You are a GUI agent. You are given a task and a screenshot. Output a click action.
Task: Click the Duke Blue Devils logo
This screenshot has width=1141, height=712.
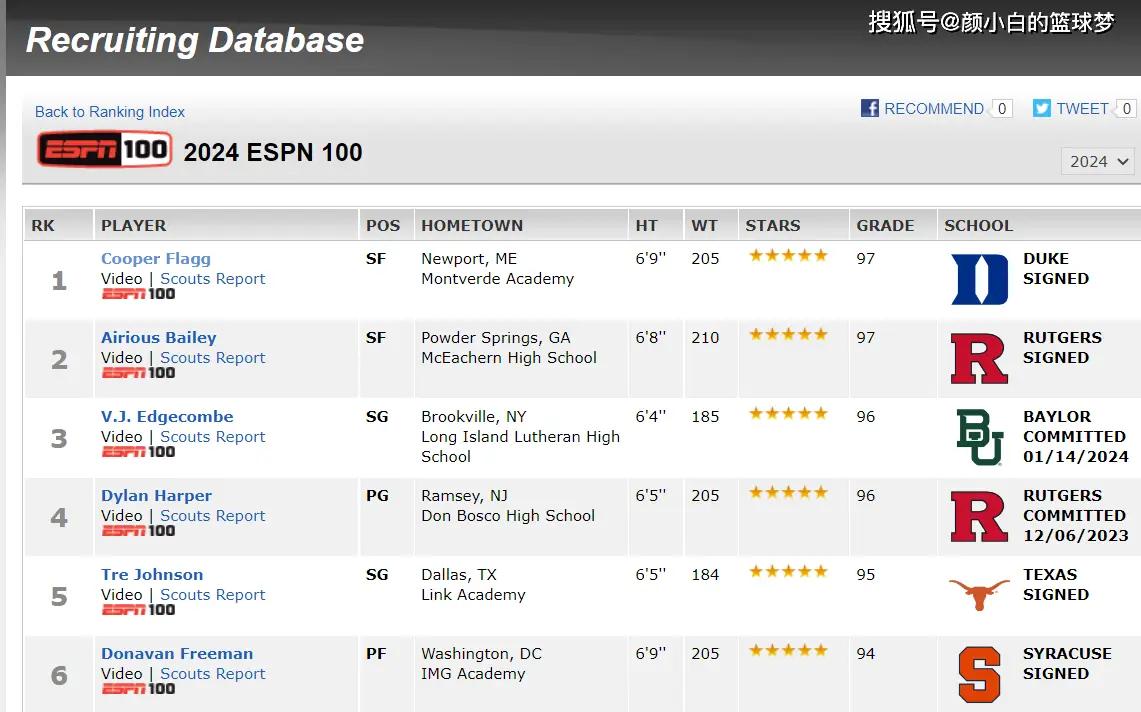(x=979, y=280)
